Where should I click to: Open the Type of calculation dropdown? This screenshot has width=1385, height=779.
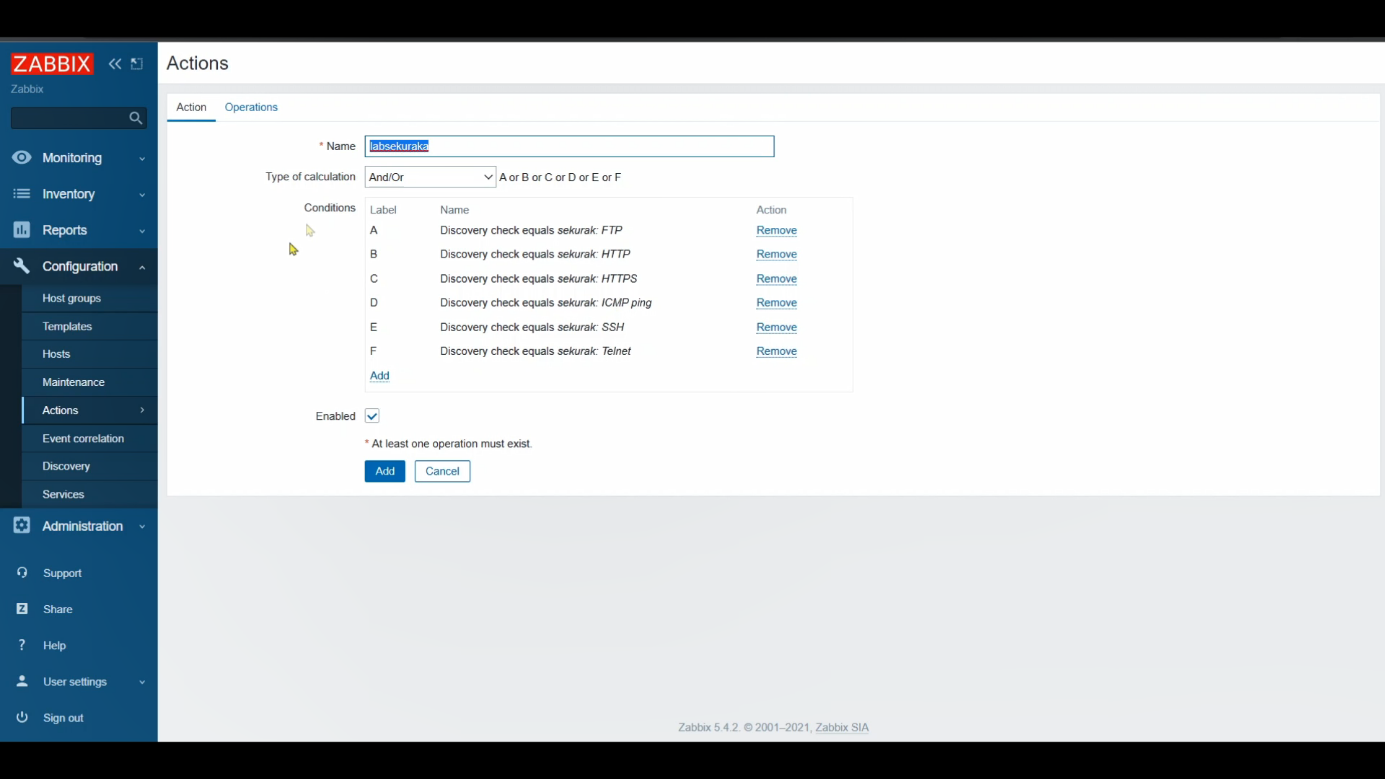click(x=430, y=177)
